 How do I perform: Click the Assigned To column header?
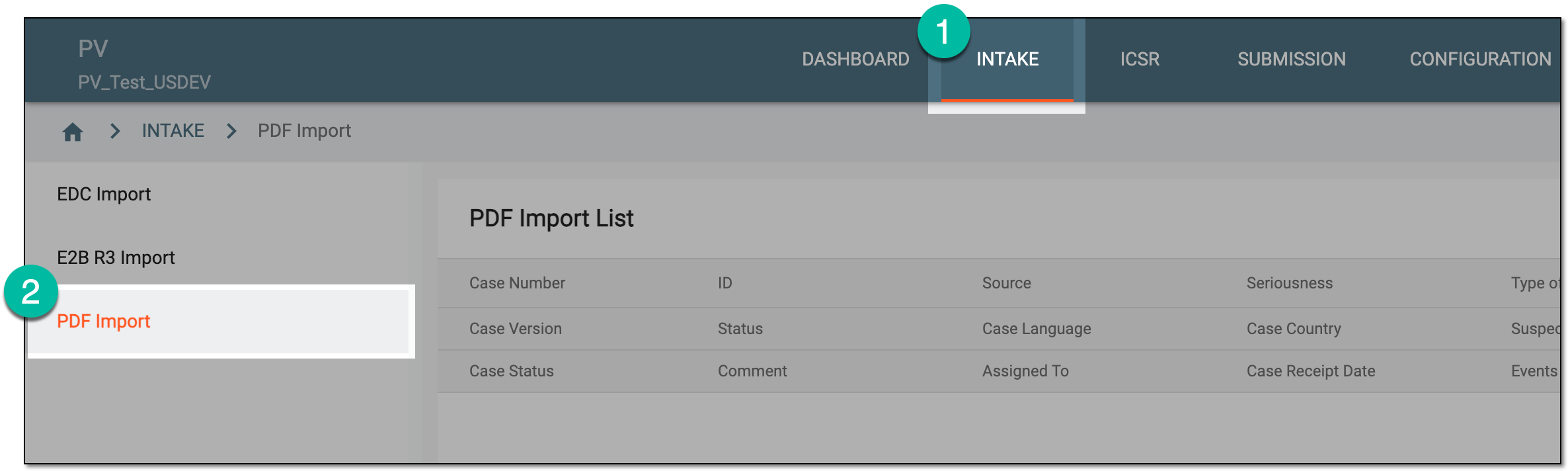coord(1025,371)
